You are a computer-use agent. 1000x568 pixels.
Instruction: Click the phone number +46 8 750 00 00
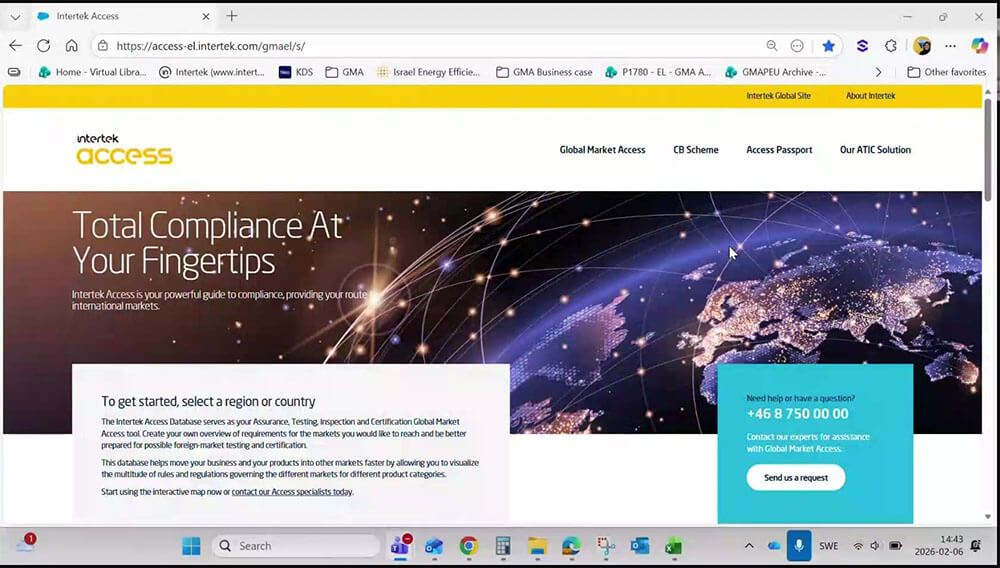point(797,413)
